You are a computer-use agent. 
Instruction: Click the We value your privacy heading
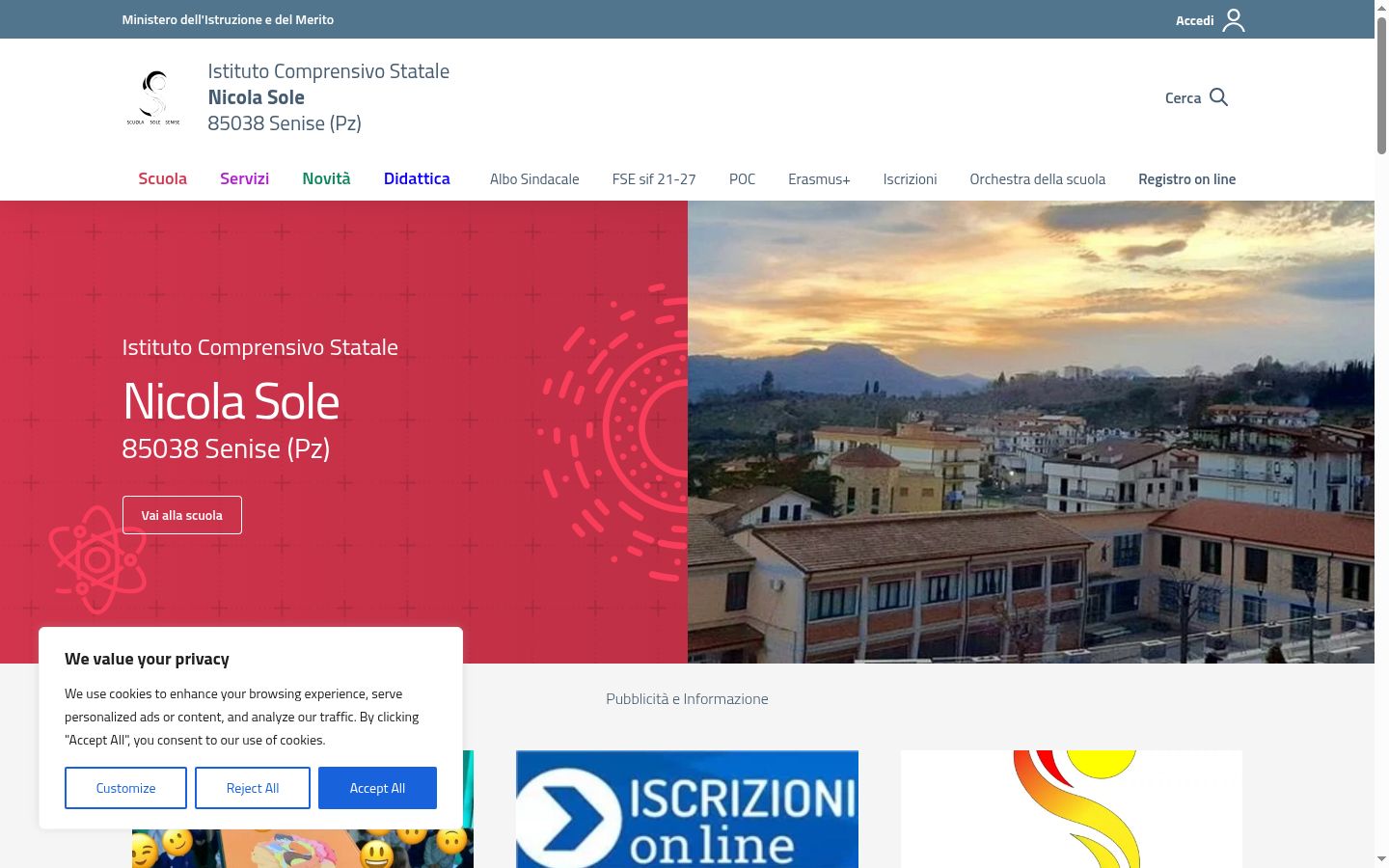[x=147, y=659]
